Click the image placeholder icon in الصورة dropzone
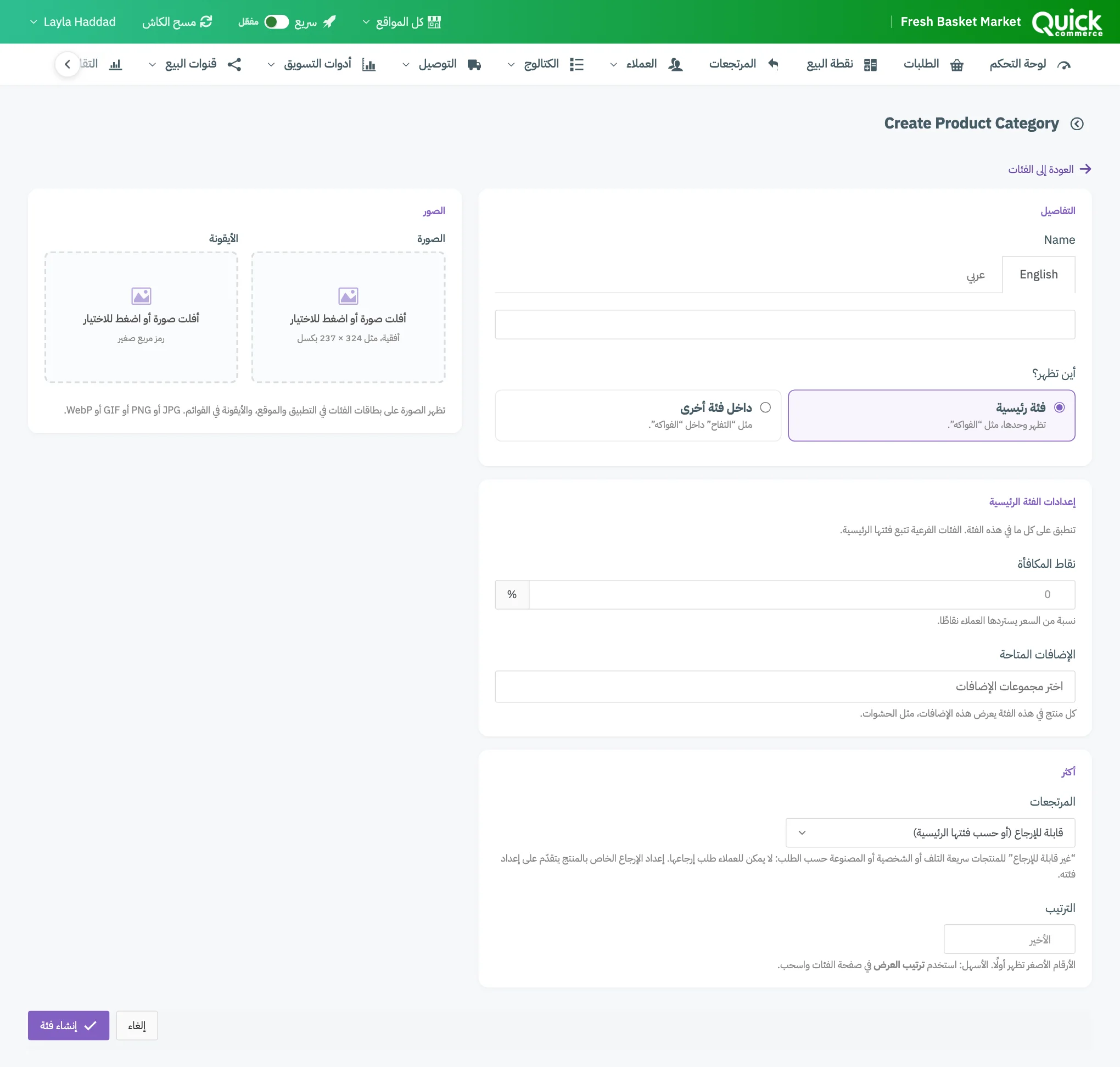 pos(348,296)
